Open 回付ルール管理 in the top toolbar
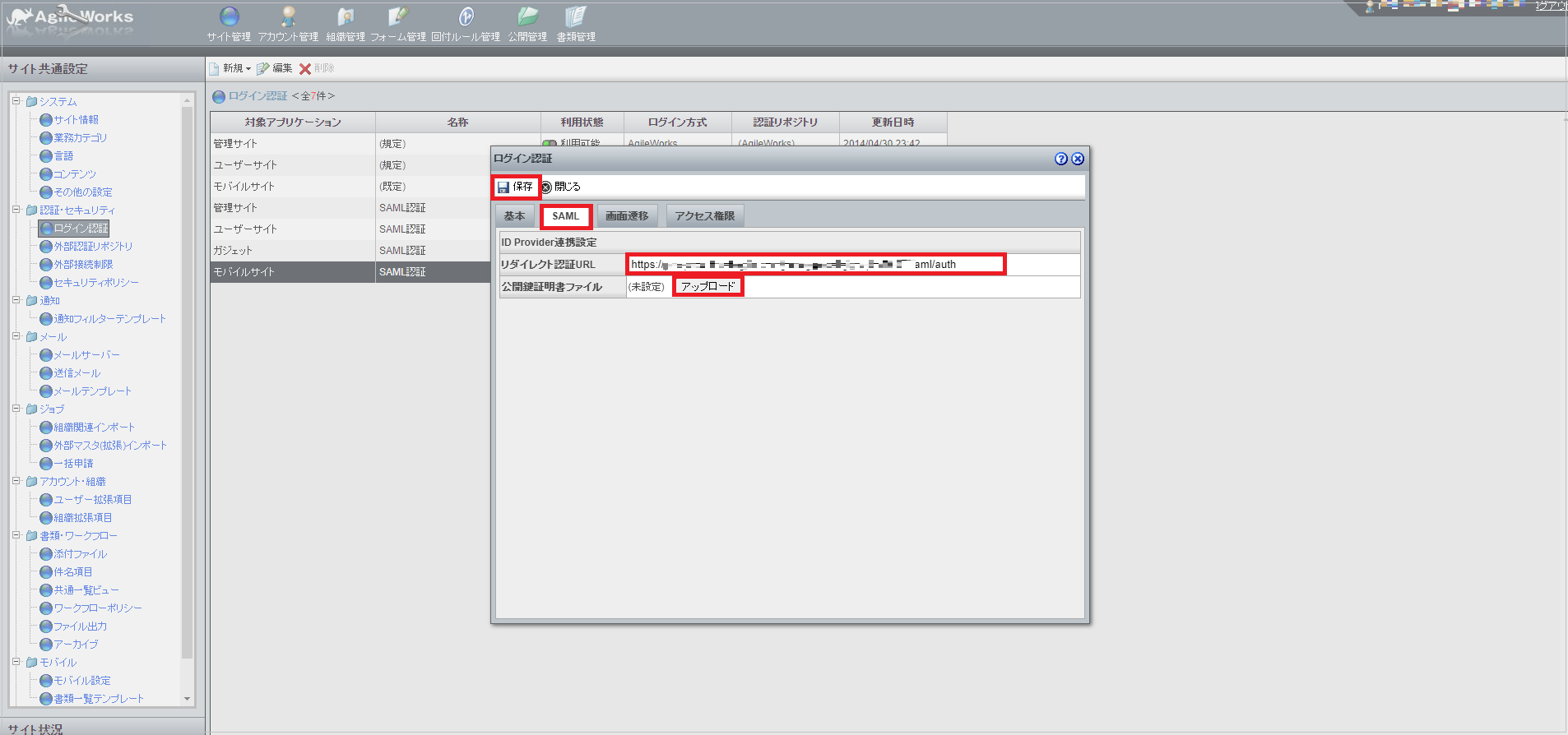1568x735 pixels. [x=466, y=24]
